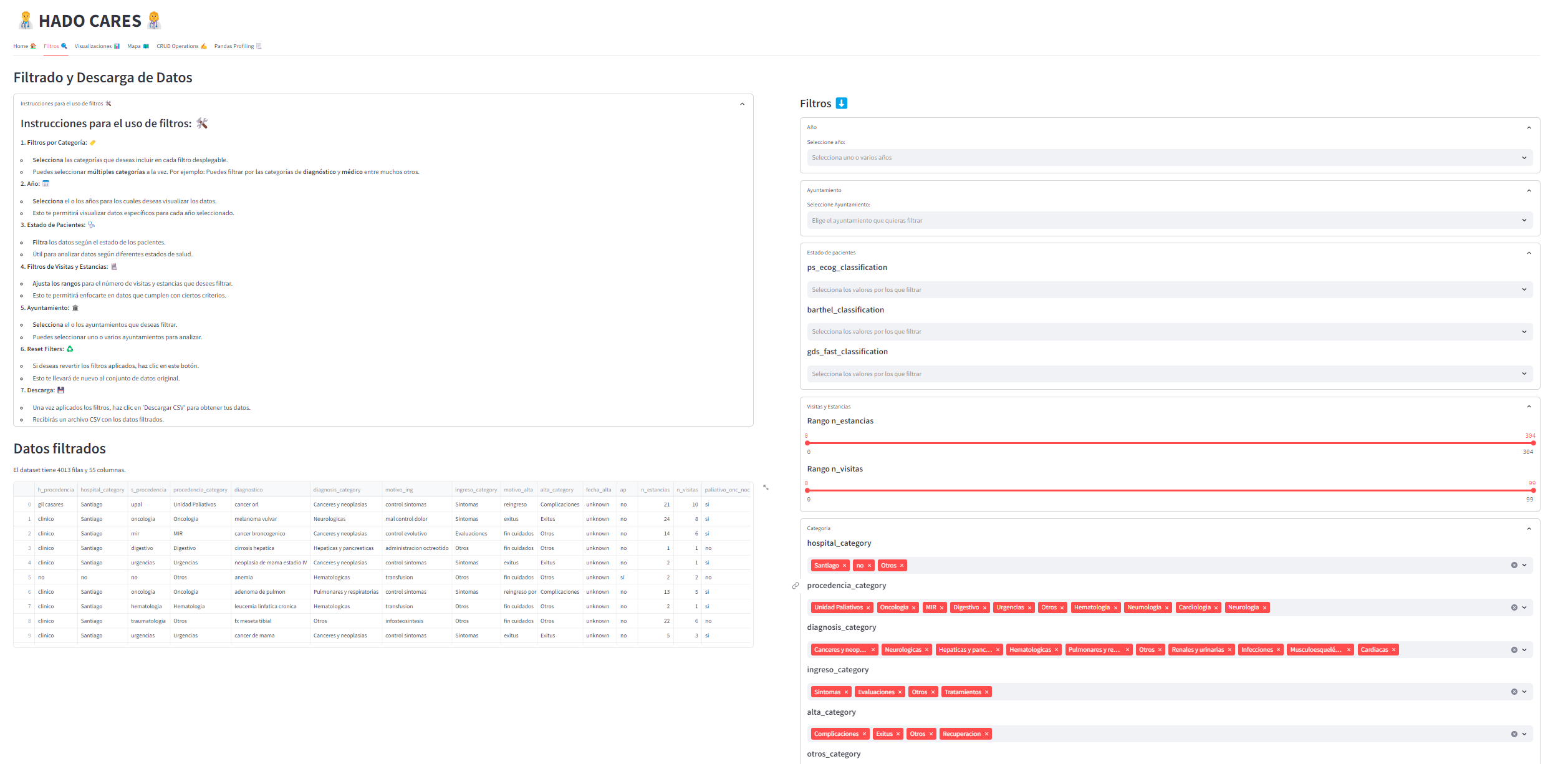The image size is (1568, 764).
Task: Remove the Evaluaciones tag
Action: click(900, 692)
